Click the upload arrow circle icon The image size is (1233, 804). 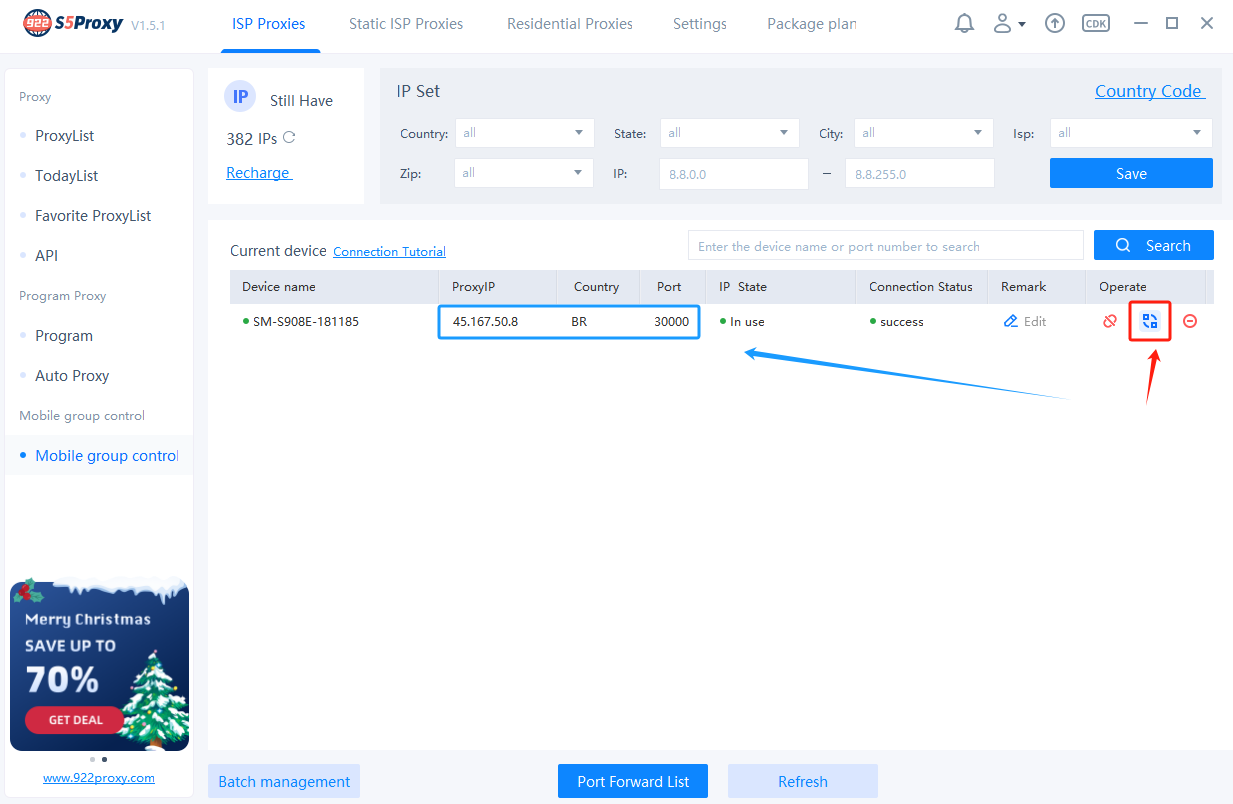[1054, 23]
